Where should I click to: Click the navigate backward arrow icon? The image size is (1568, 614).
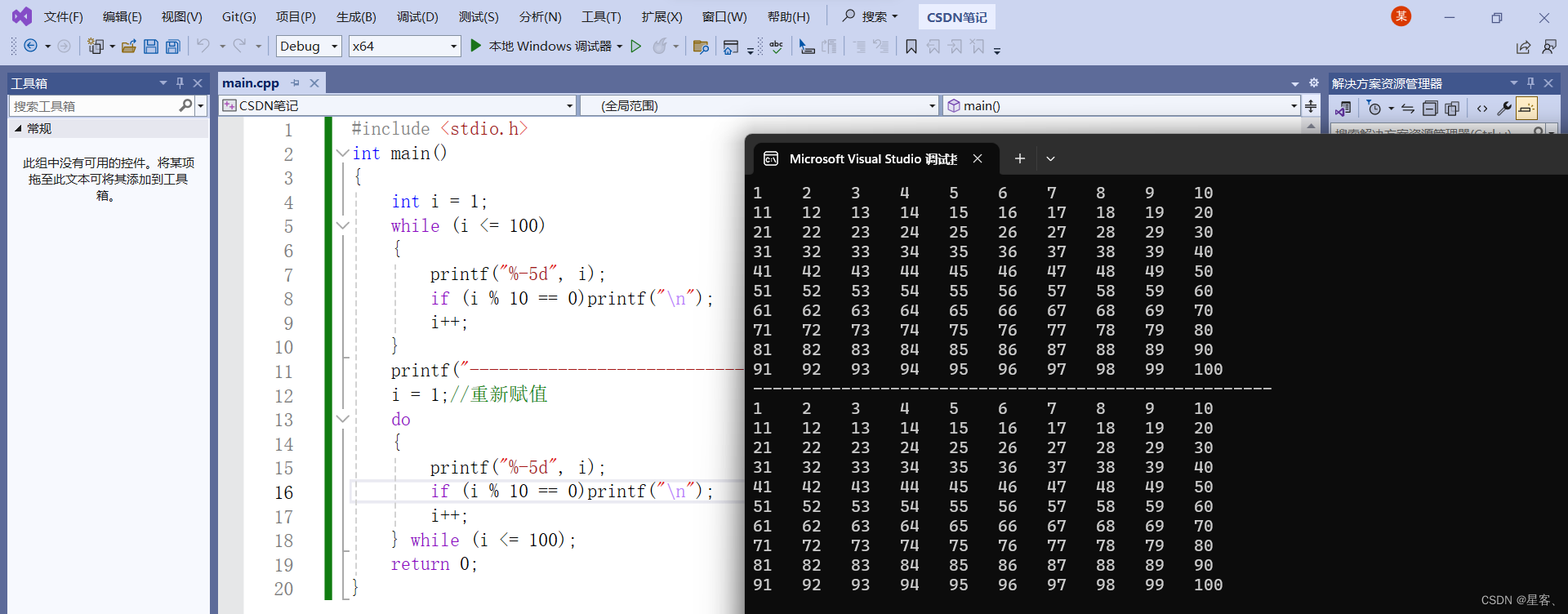click(30, 47)
